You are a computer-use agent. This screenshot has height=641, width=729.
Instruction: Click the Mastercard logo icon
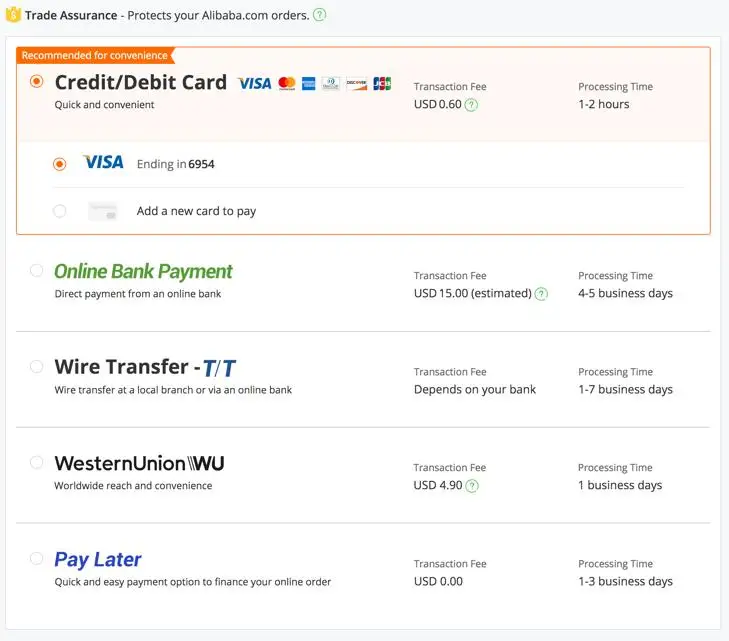[x=287, y=83]
